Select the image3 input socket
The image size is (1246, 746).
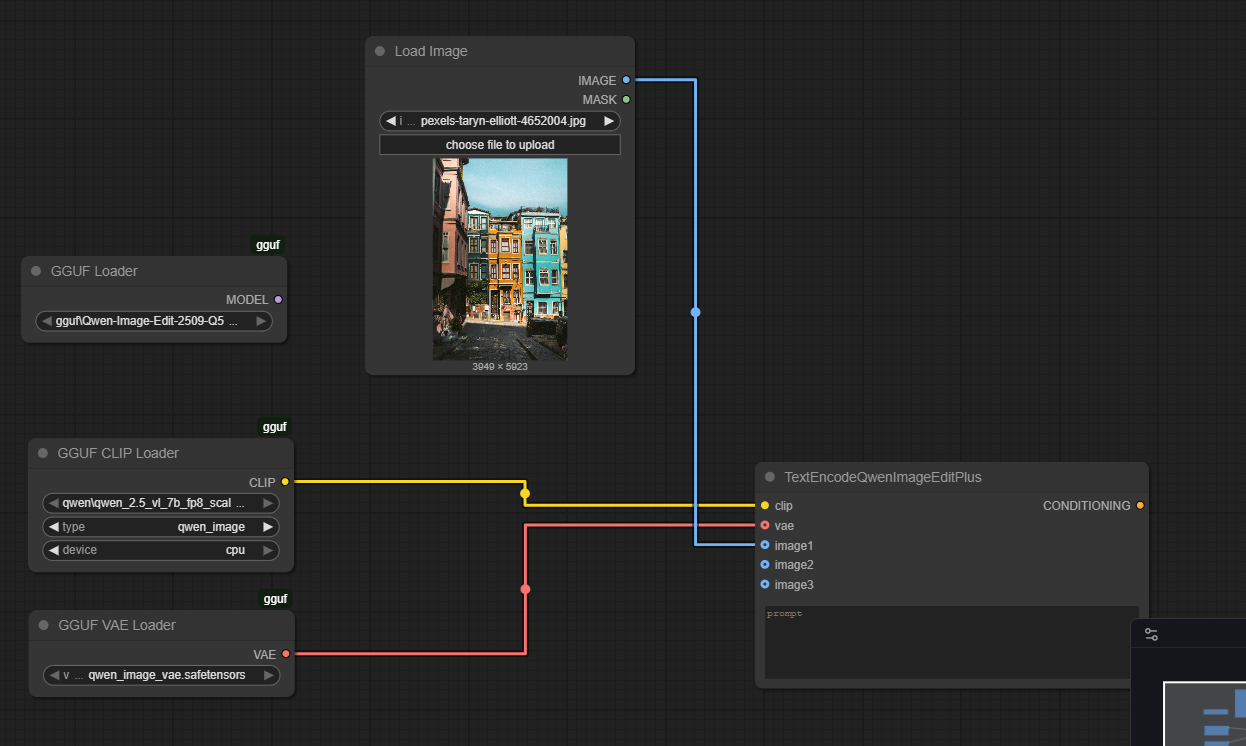pyautogui.click(x=765, y=585)
